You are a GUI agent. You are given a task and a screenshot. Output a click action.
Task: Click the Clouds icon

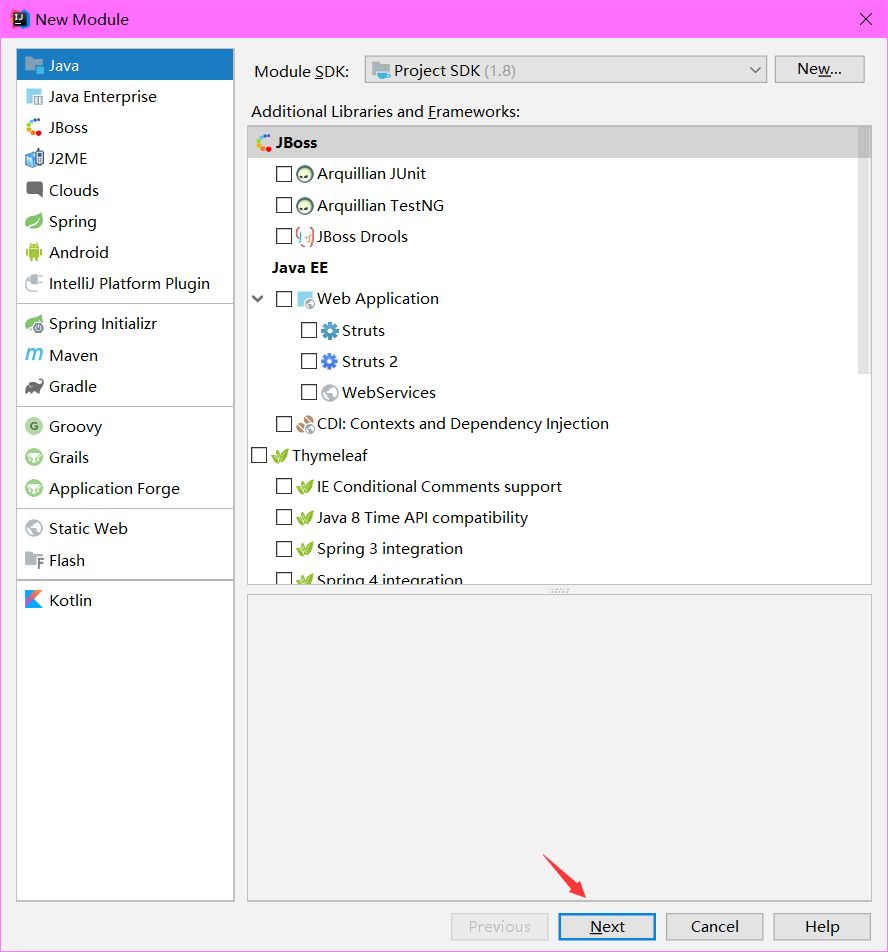(x=34, y=190)
